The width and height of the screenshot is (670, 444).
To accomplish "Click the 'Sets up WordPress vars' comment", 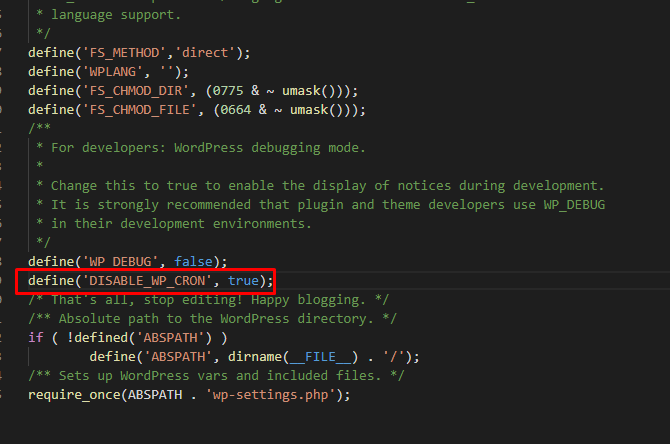I will [216, 376].
